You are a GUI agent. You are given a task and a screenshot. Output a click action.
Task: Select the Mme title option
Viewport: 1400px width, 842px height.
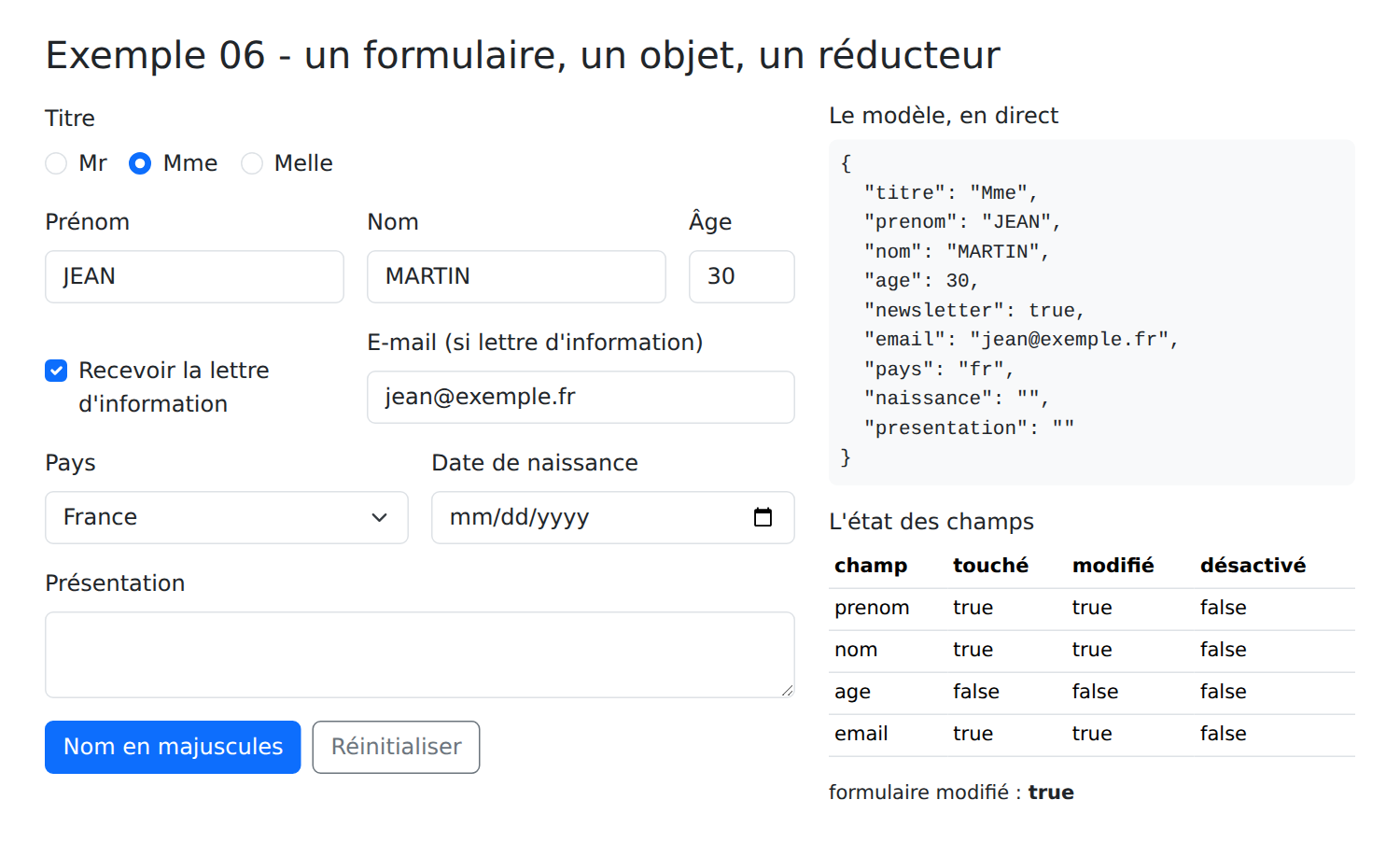(140, 163)
